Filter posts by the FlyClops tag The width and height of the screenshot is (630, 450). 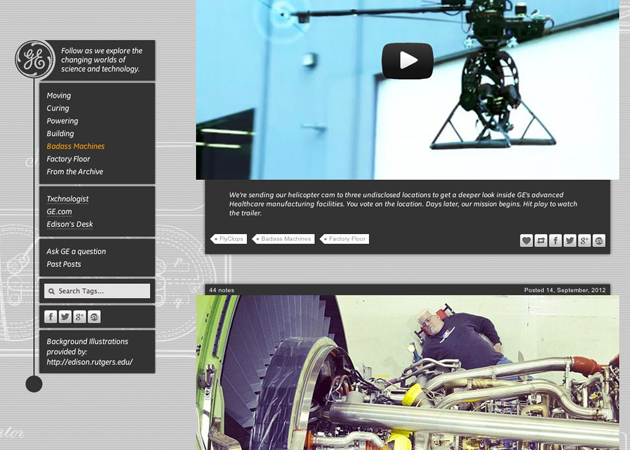[230, 239]
